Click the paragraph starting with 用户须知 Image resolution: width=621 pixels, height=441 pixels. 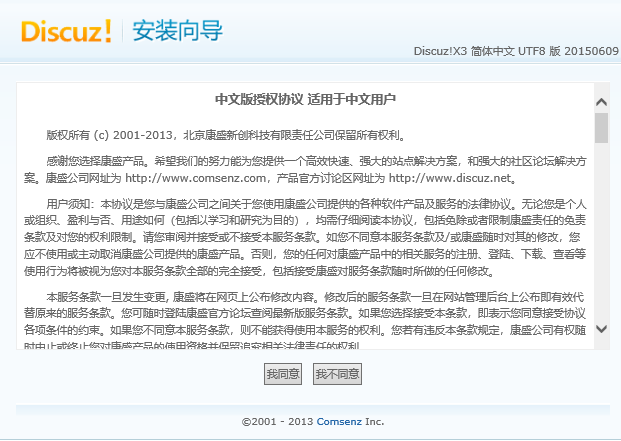305,238
